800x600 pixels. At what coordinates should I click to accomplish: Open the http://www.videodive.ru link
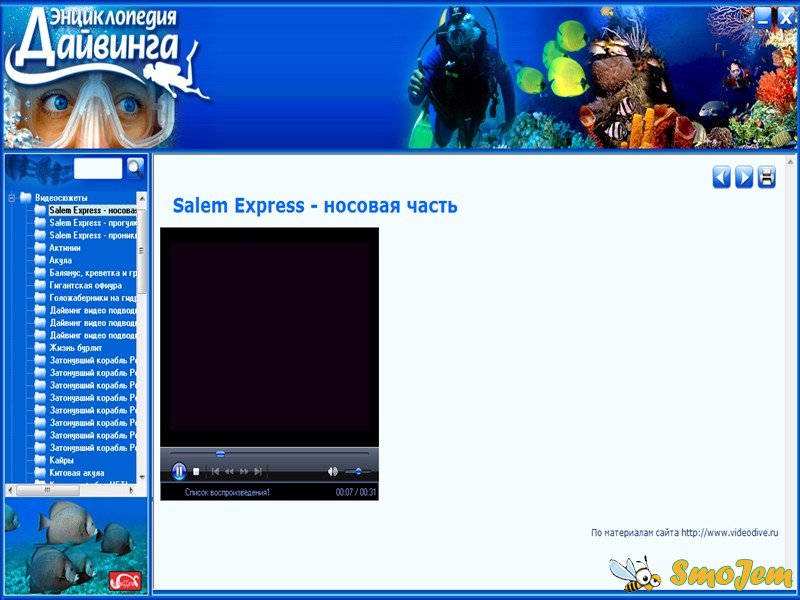[x=730, y=533]
